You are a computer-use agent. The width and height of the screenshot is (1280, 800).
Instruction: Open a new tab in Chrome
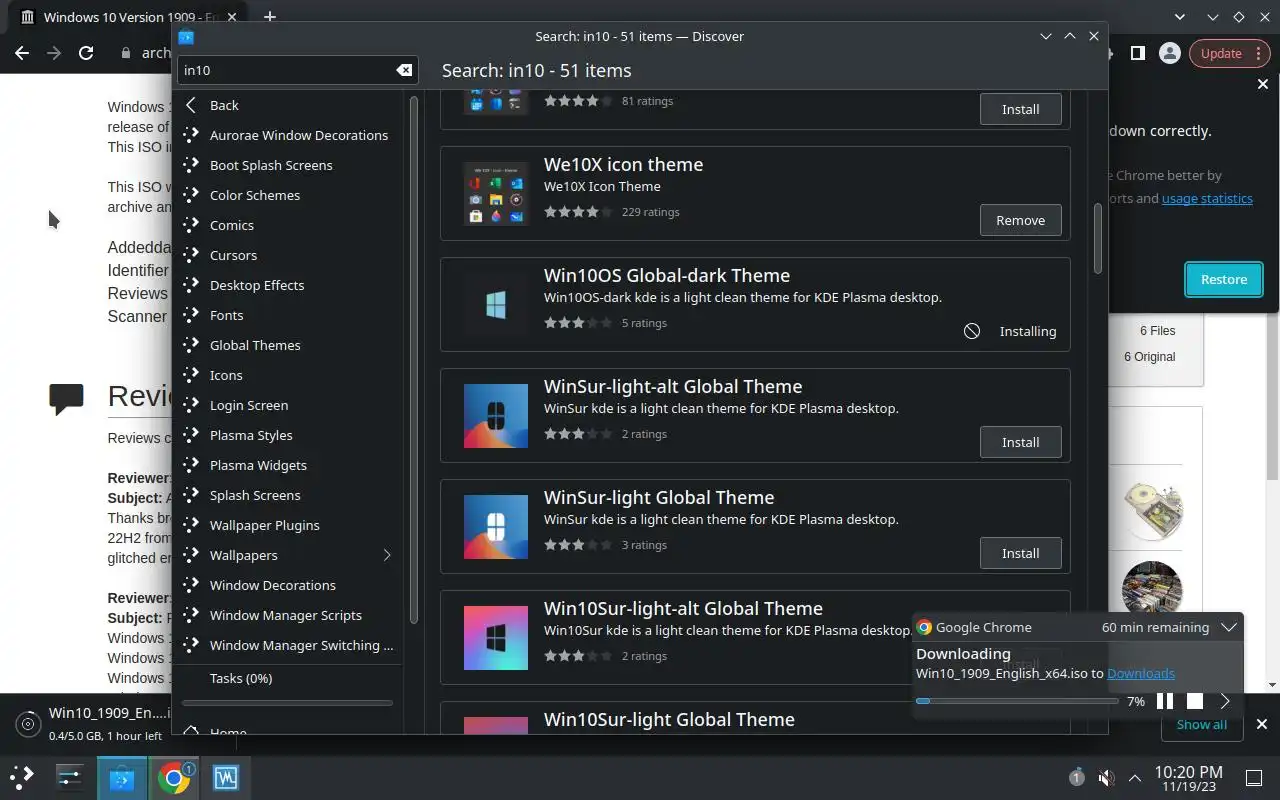(x=270, y=17)
